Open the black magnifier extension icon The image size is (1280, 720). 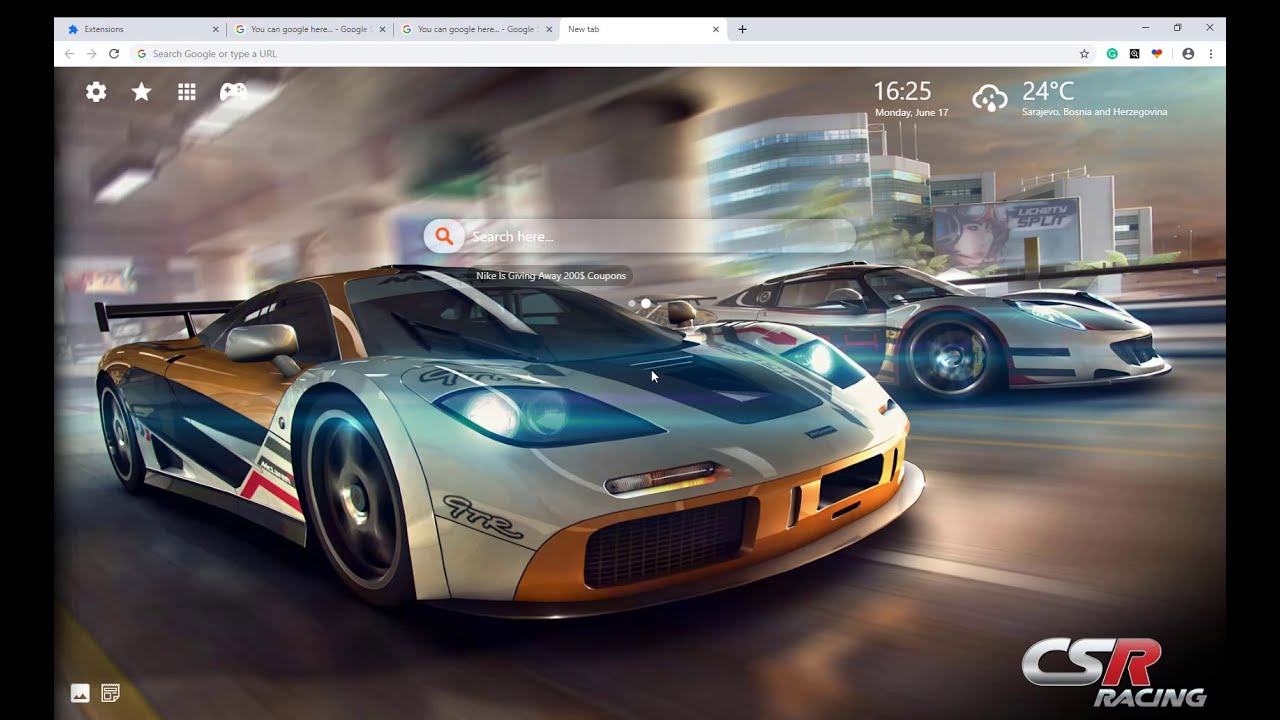point(1134,54)
